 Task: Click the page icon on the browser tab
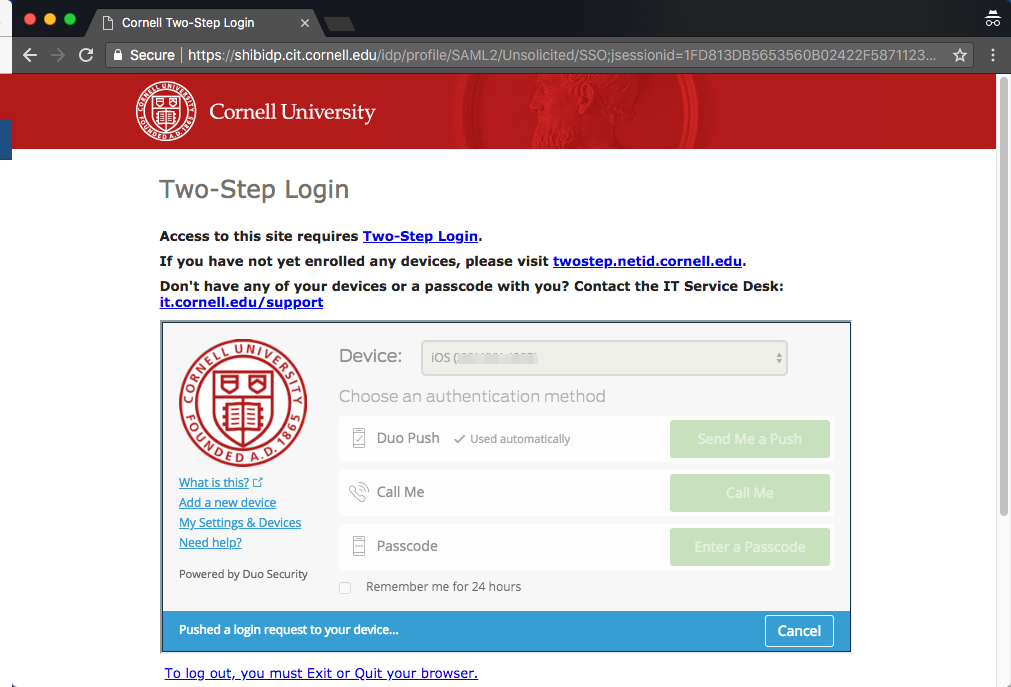tap(108, 23)
